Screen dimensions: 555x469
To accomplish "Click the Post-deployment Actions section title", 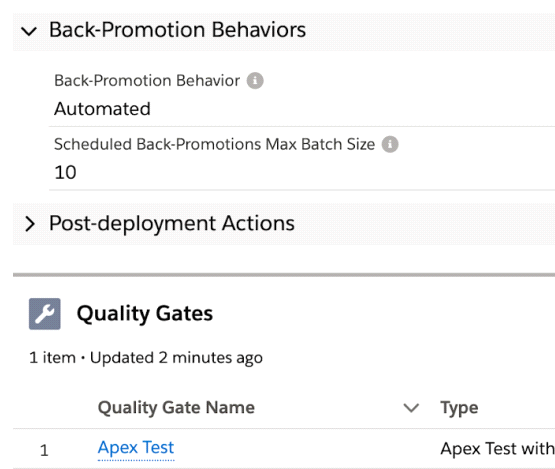I will pos(172,223).
